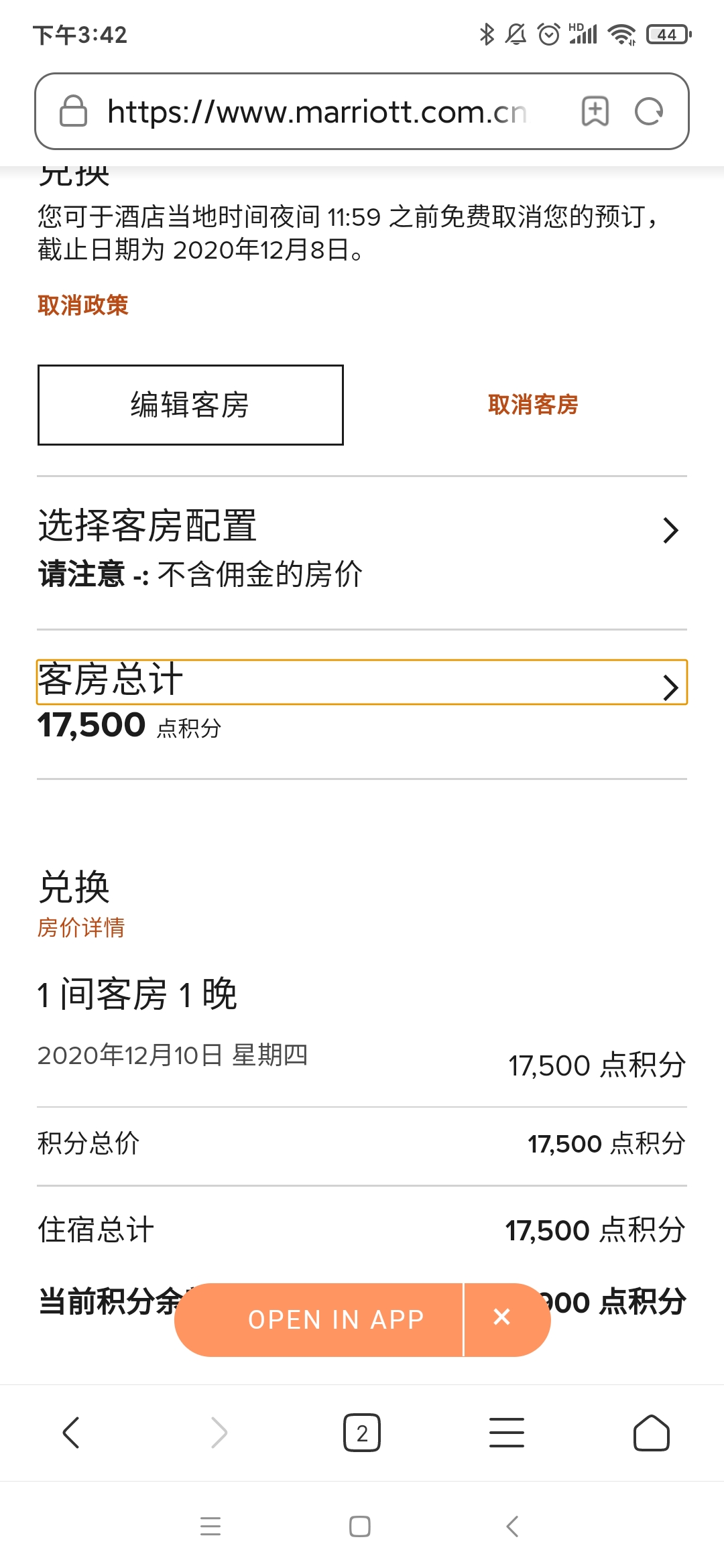This screenshot has width=724, height=1568.
Task: Go to the browser home page icon
Action: tap(652, 1433)
